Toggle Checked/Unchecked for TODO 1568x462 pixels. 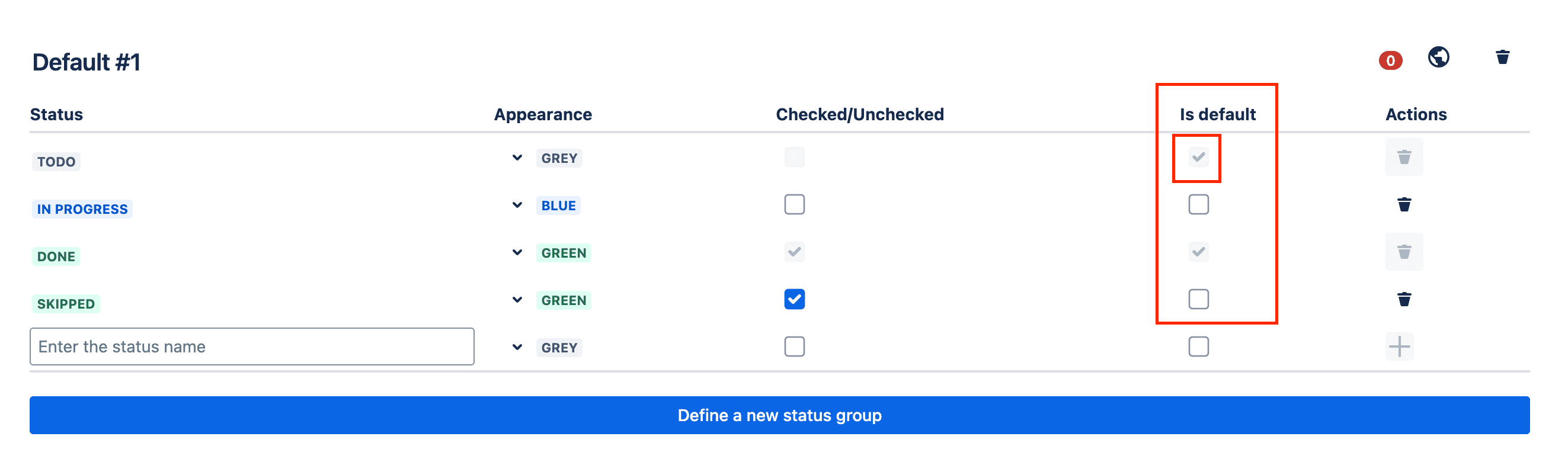point(794,157)
